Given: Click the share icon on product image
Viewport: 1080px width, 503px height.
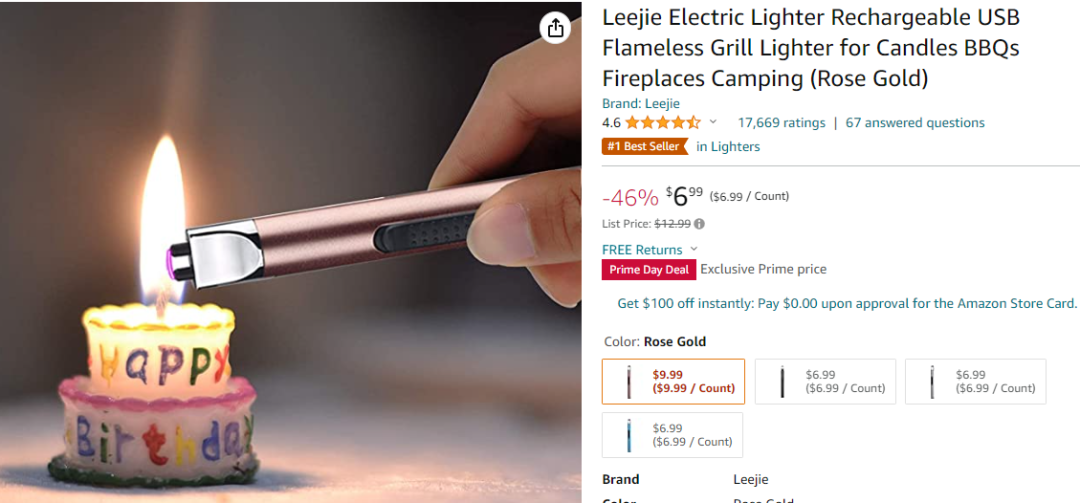Looking at the screenshot, I should [x=556, y=28].
